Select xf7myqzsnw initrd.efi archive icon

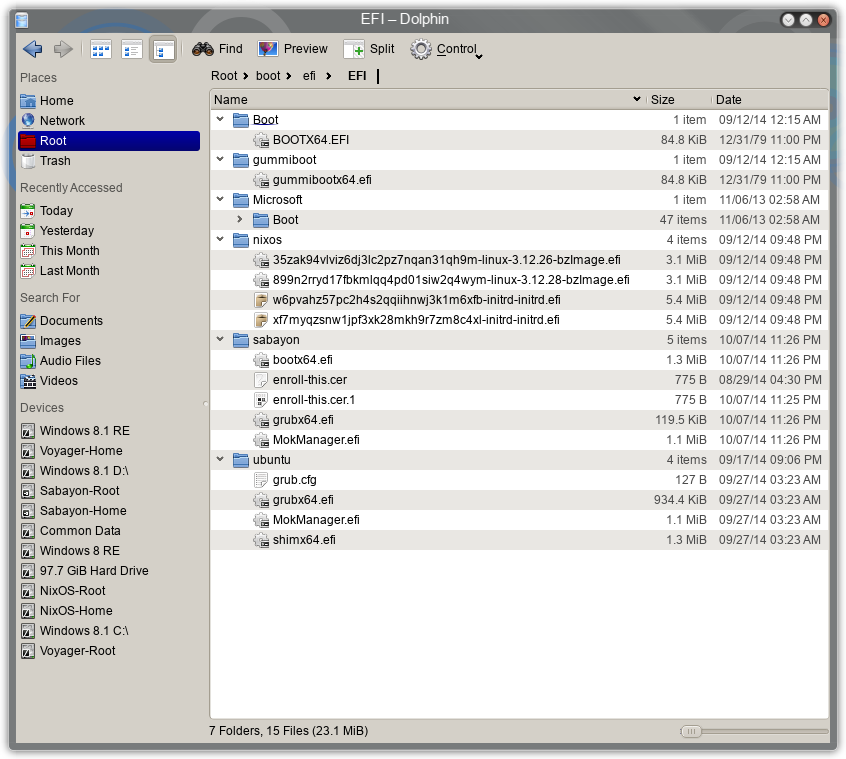pos(261,320)
